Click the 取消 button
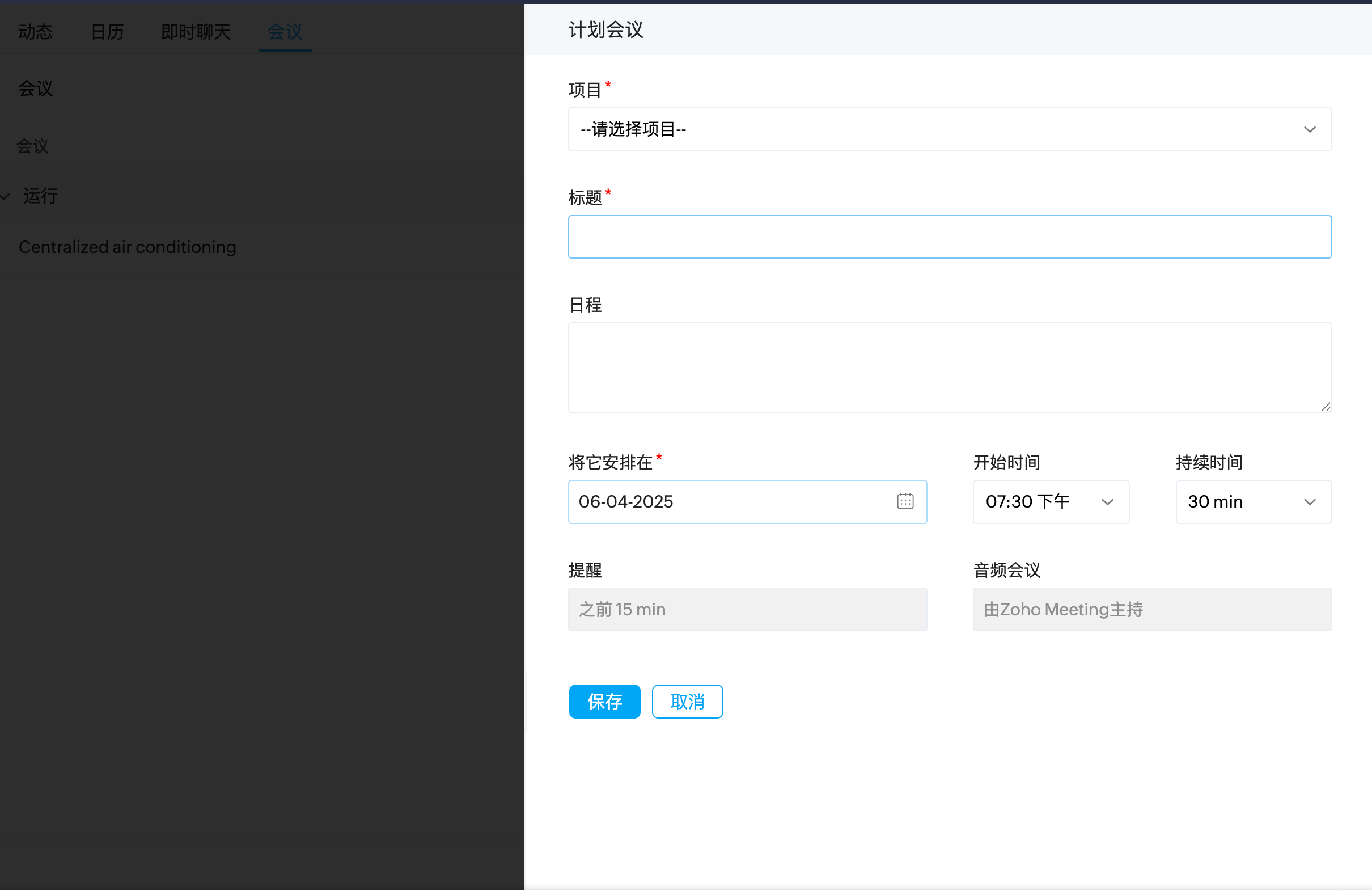 [x=687, y=701]
